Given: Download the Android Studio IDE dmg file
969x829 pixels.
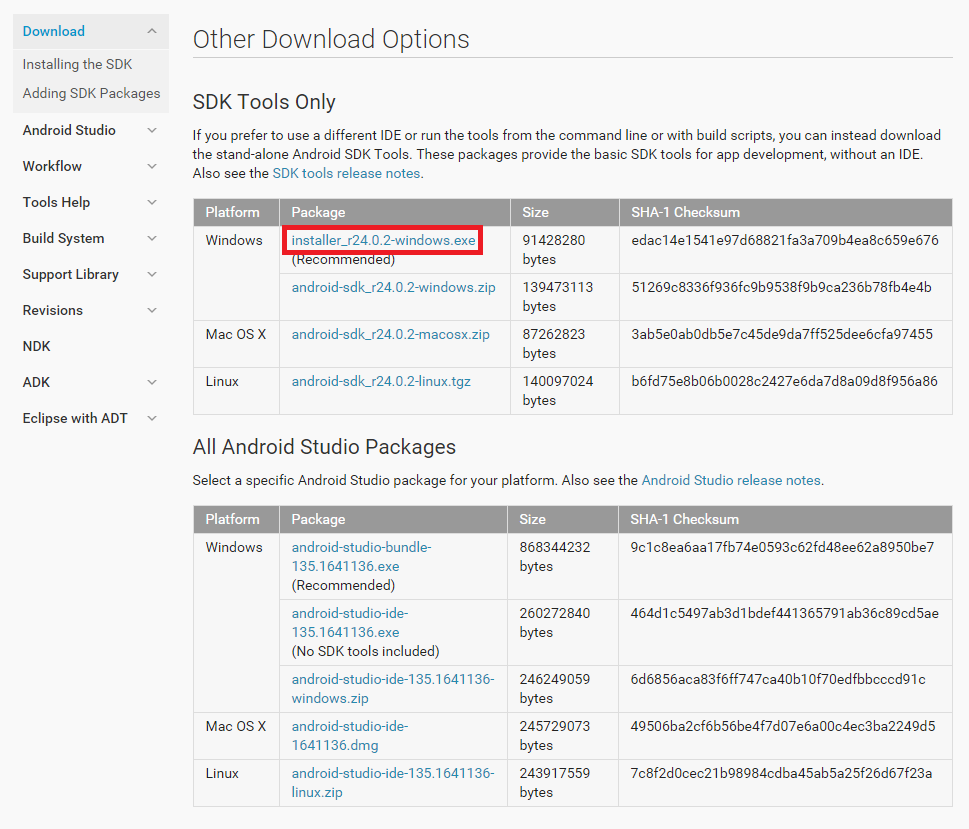Looking at the screenshot, I should coord(349,736).
